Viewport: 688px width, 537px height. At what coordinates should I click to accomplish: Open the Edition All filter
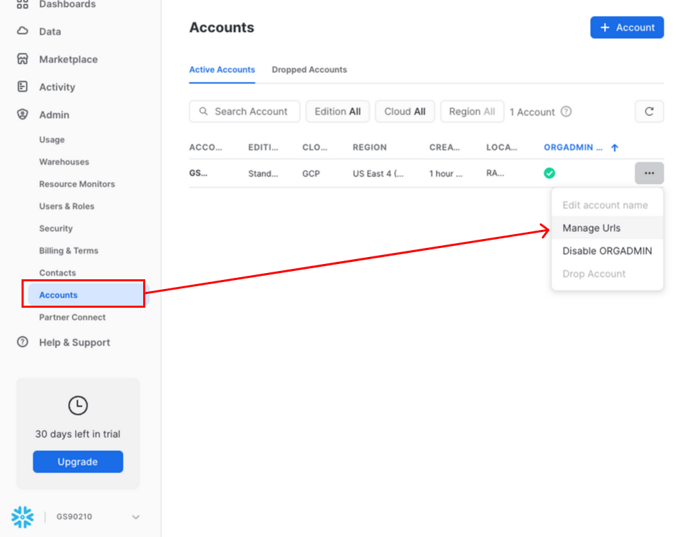pos(337,111)
